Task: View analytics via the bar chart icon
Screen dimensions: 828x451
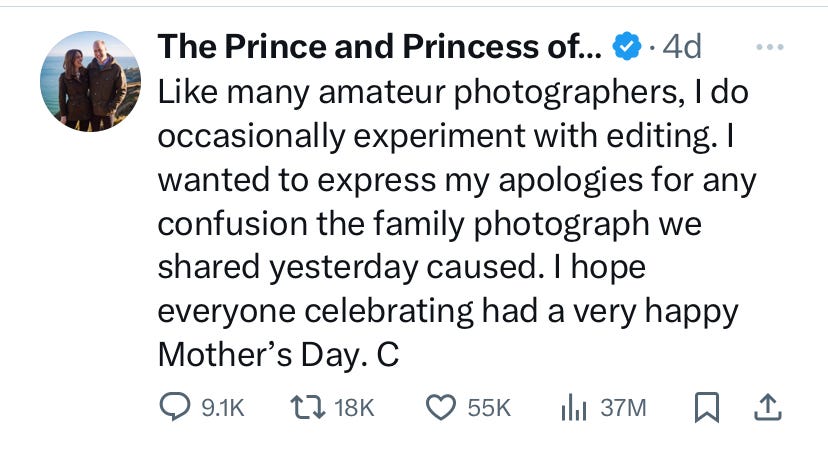Action: coord(574,408)
